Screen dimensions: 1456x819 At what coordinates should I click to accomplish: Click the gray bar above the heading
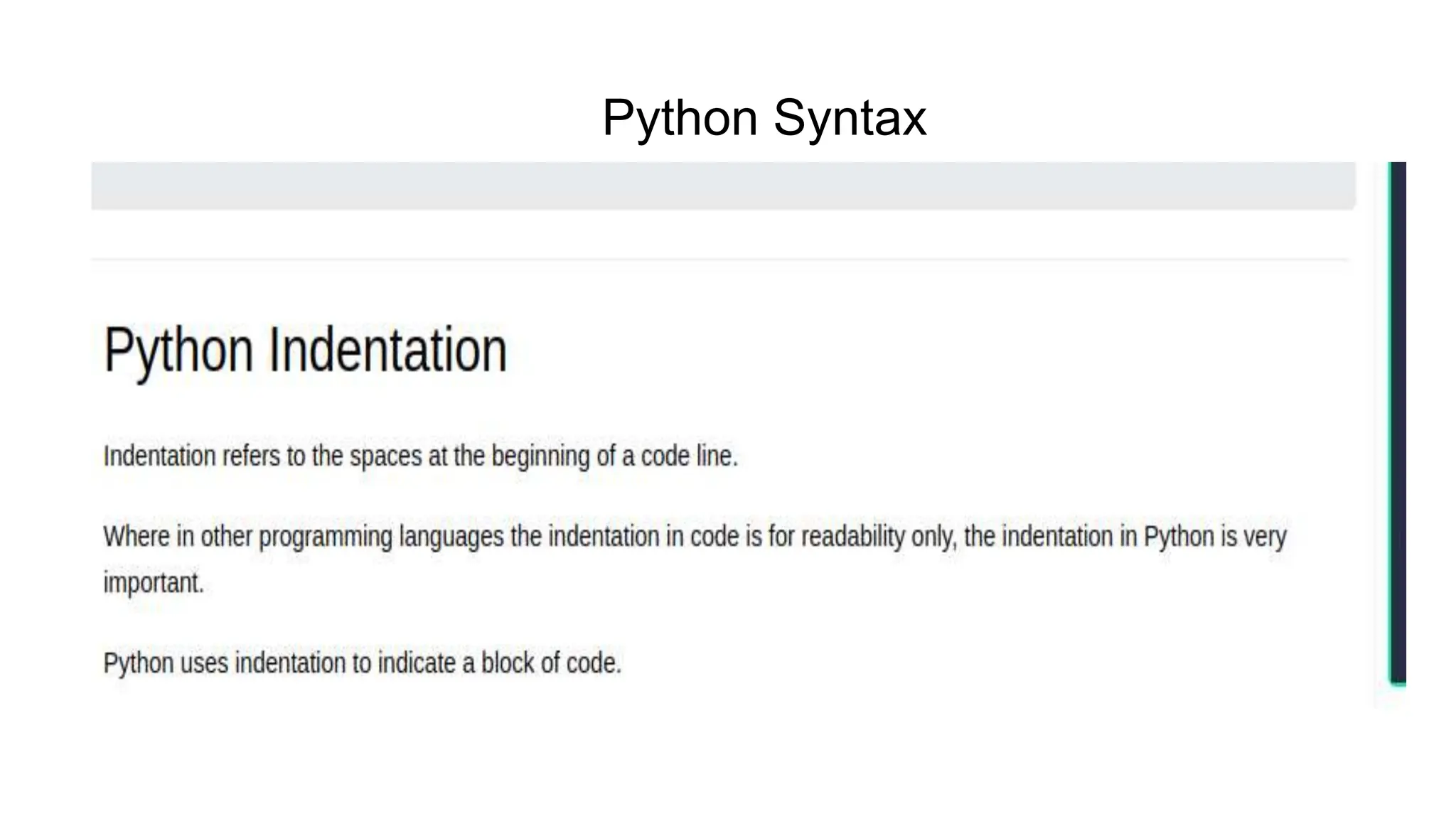pos(723,186)
